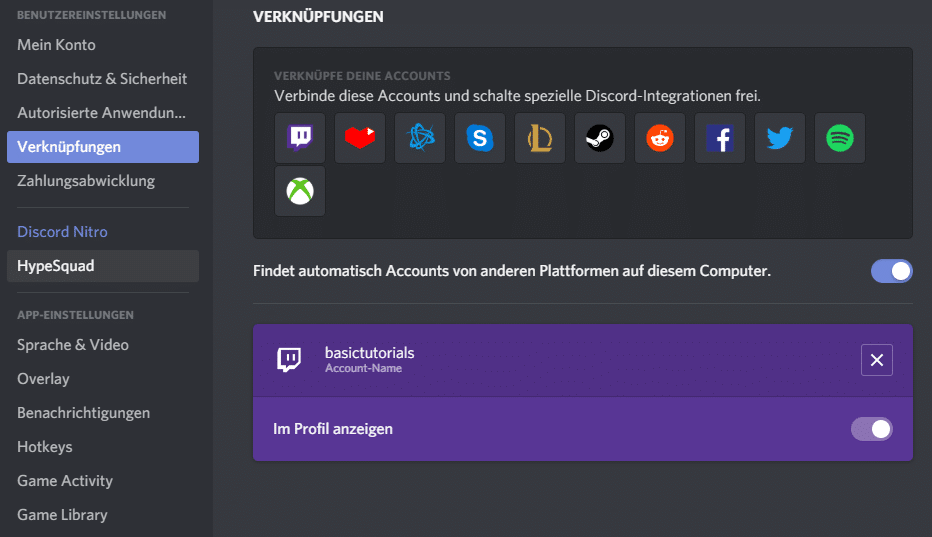Image resolution: width=932 pixels, height=537 pixels.
Task: Select HypeSquad in the sidebar
Action: pos(56,266)
